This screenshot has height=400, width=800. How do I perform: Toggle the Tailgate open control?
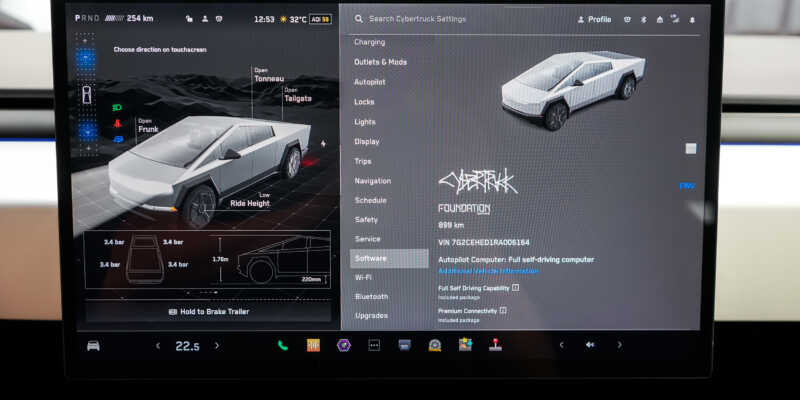click(x=297, y=95)
